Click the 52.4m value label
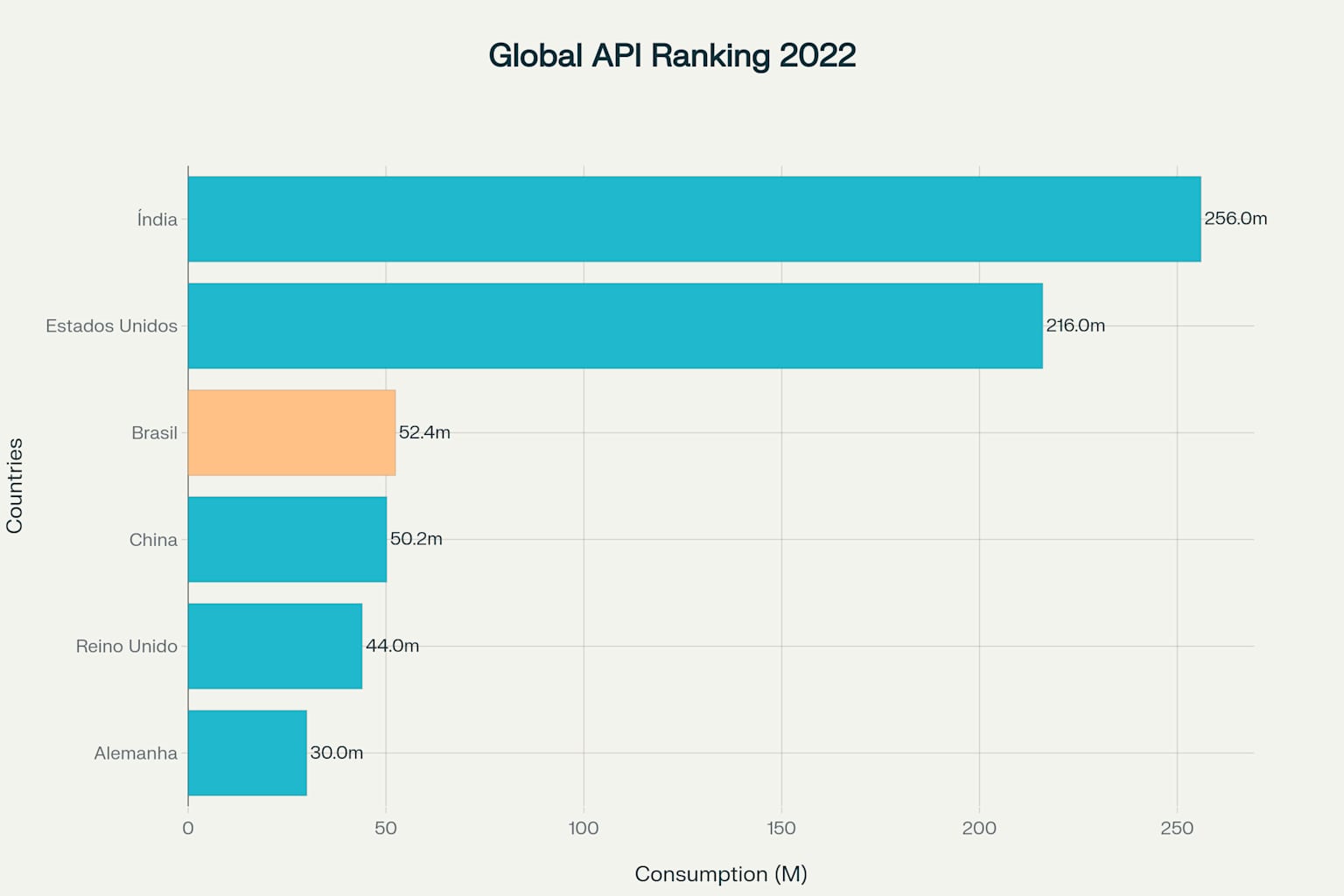 pyautogui.click(x=426, y=432)
